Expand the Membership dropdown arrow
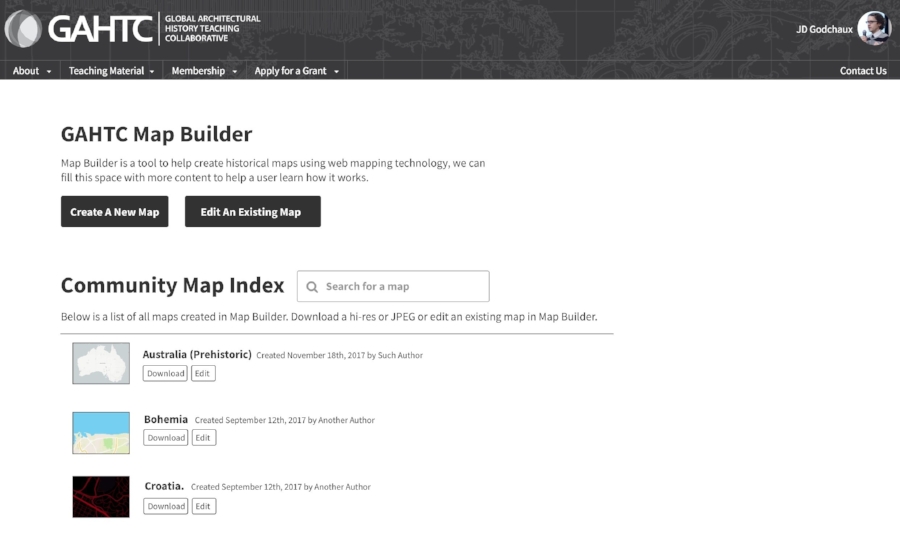Screen dimensions: 900x536 (234, 72)
